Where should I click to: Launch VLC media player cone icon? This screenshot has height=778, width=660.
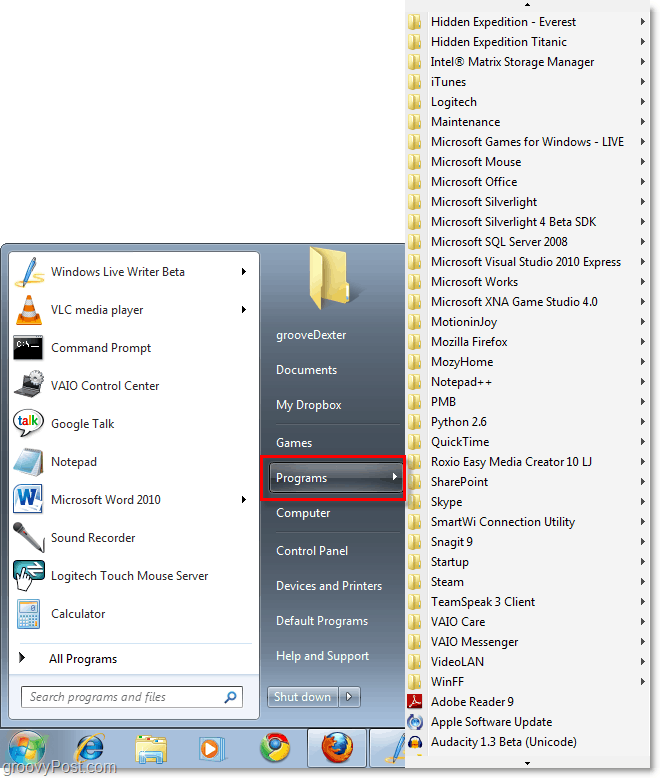29,310
